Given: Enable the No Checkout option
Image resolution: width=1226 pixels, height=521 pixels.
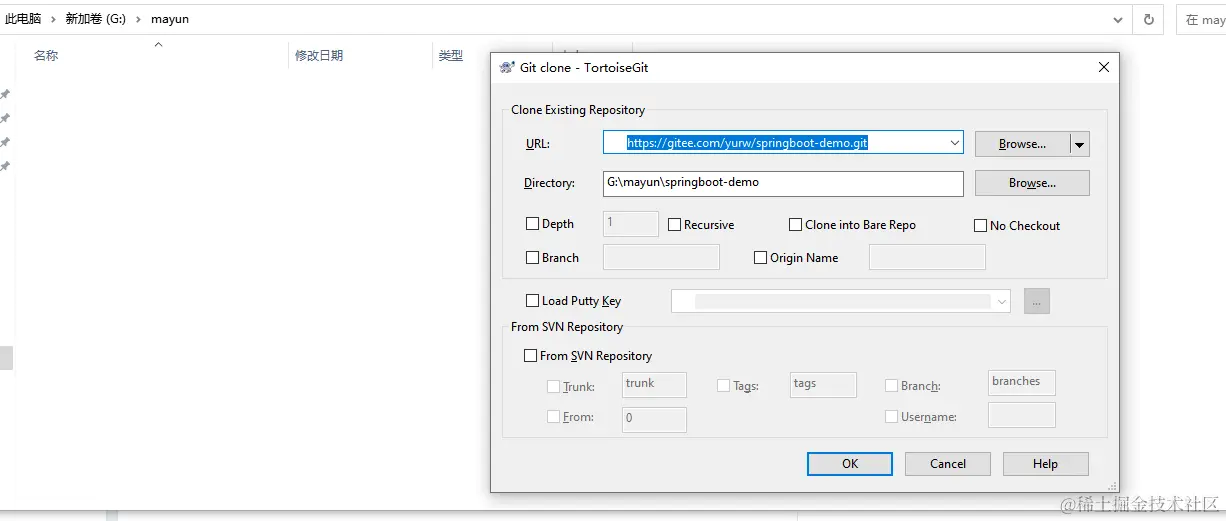Looking at the screenshot, I should (x=981, y=226).
